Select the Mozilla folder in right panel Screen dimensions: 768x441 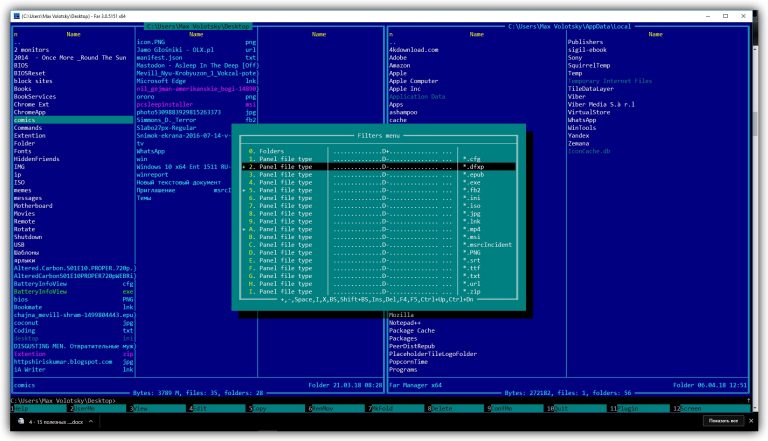pyautogui.click(x=403, y=313)
